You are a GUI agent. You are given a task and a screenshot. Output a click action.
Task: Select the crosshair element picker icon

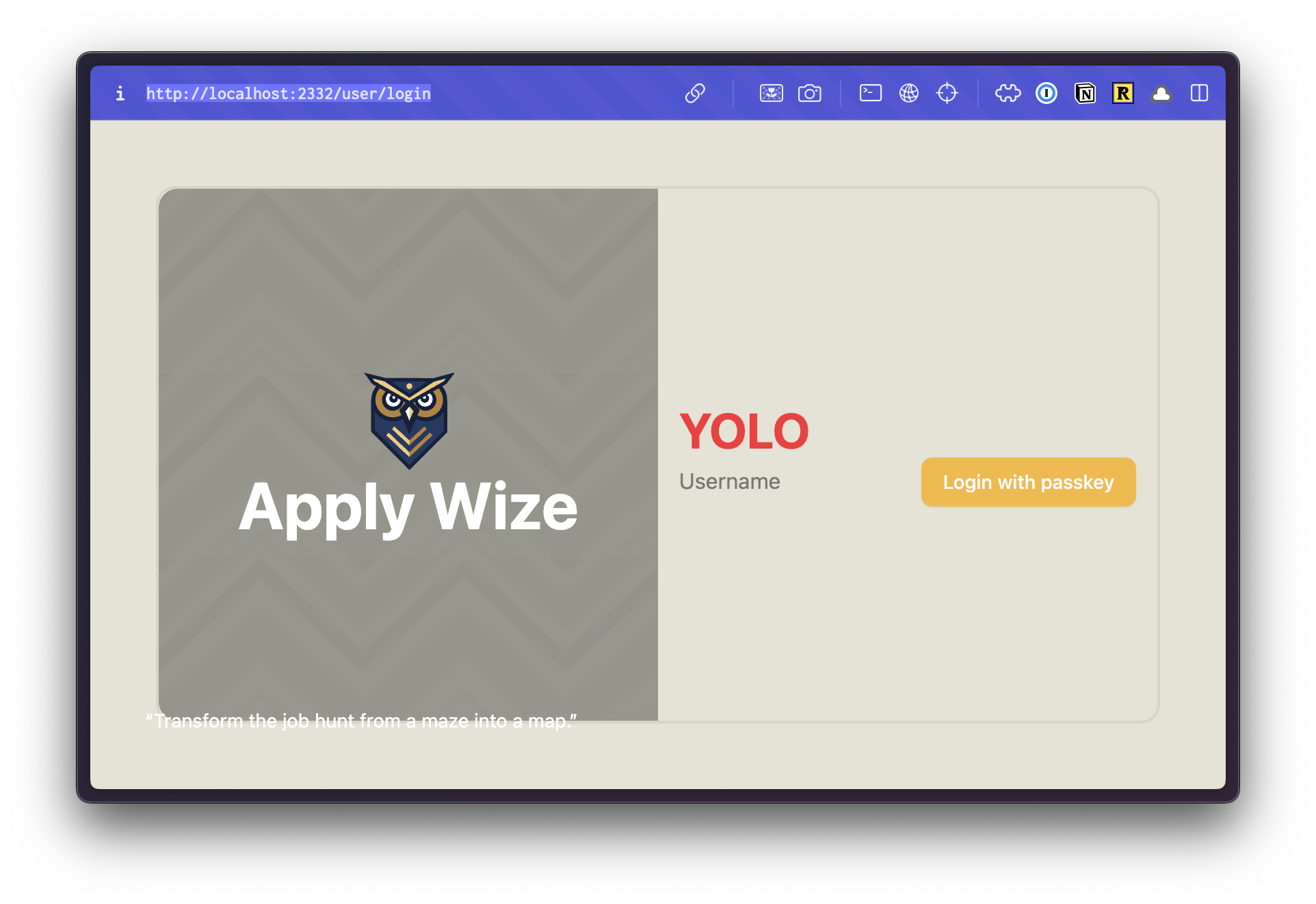click(948, 93)
